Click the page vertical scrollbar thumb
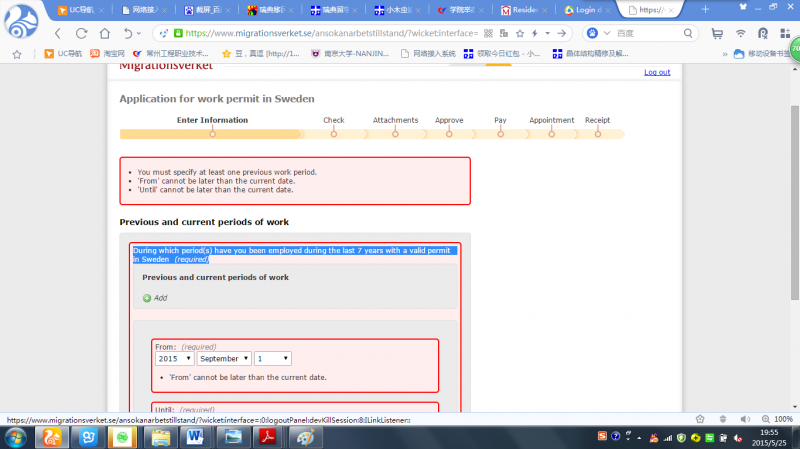This screenshot has width=800, height=449. (x=794, y=203)
